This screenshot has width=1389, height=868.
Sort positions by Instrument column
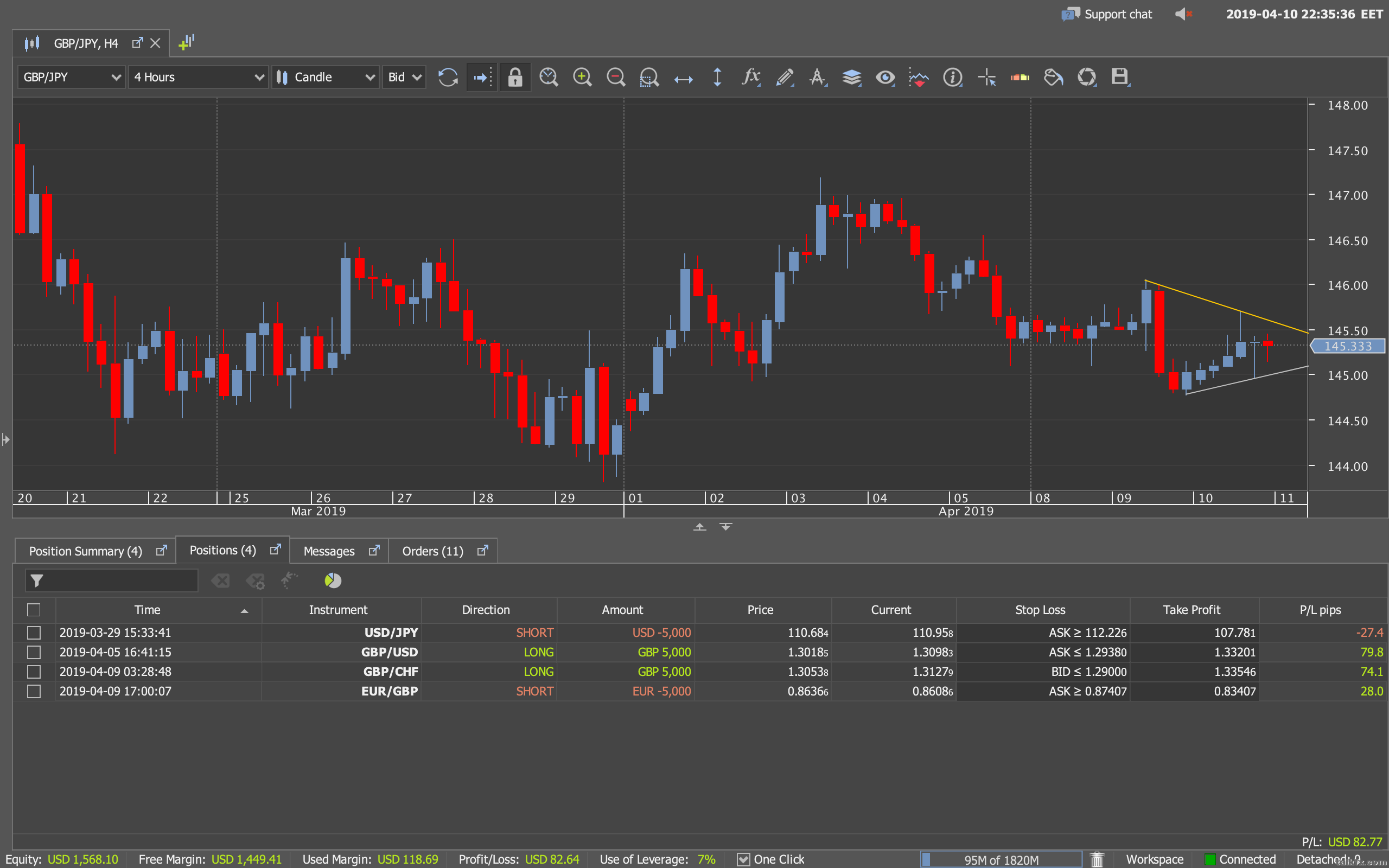coord(341,610)
